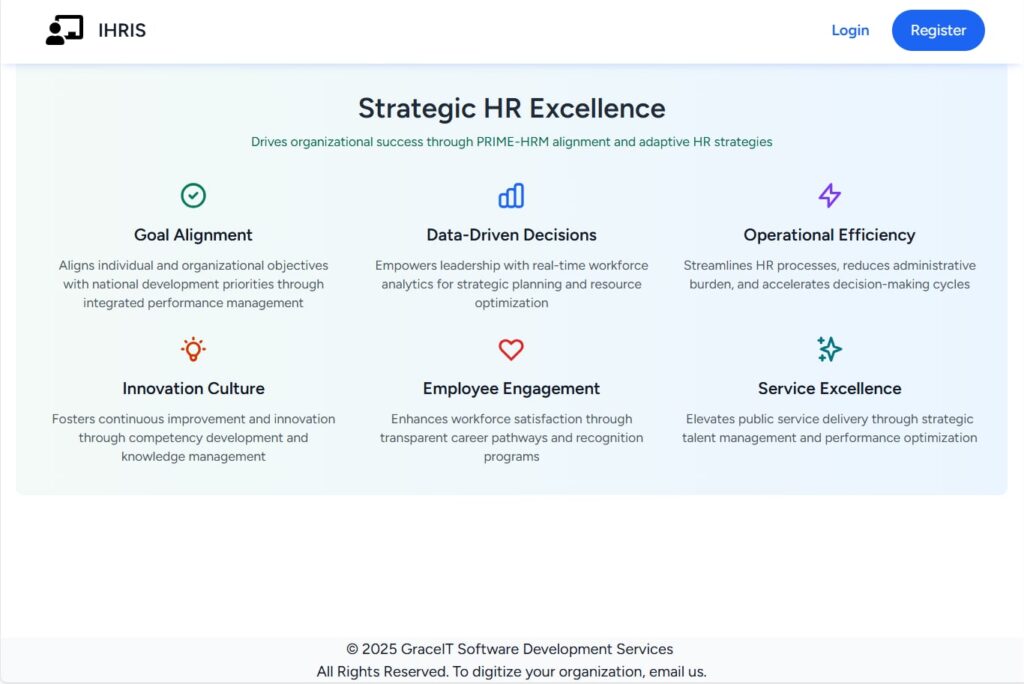
Task: Click the PRIME-HRM alignment subtitle text
Action: (x=512, y=142)
